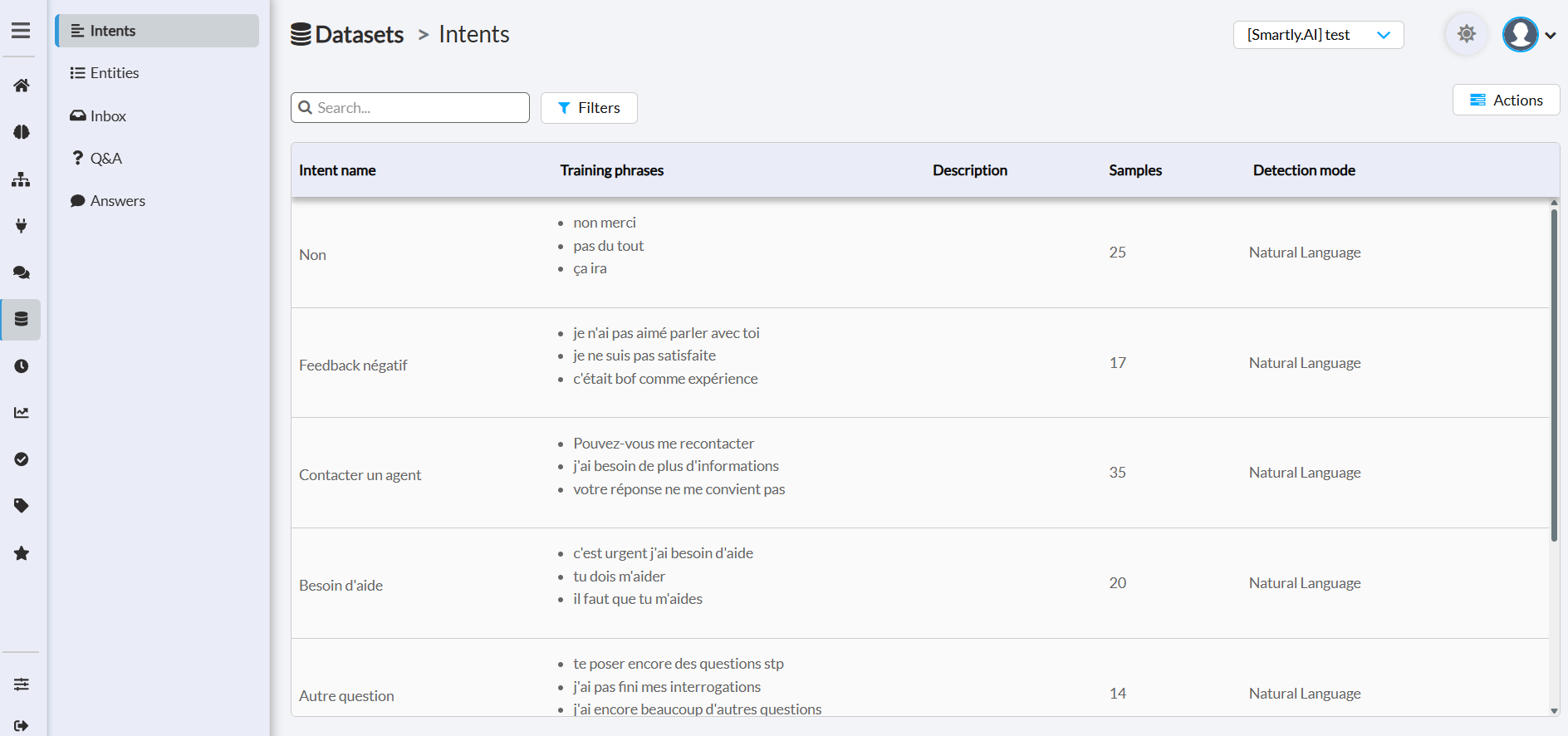The width and height of the screenshot is (1568, 736).
Task: Open the line chart analytics icon
Action: pyautogui.click(x=22, y=413)
